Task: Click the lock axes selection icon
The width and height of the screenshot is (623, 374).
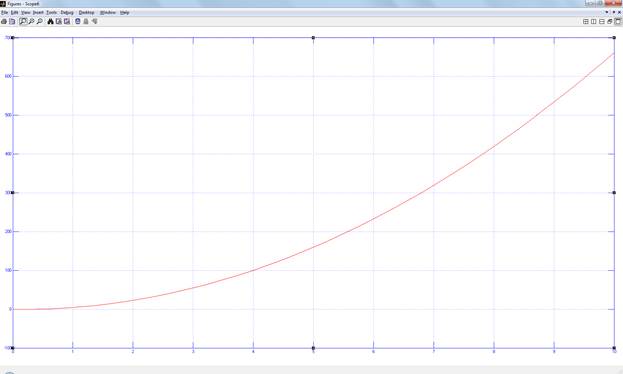Action: click(x=86, y=21)
